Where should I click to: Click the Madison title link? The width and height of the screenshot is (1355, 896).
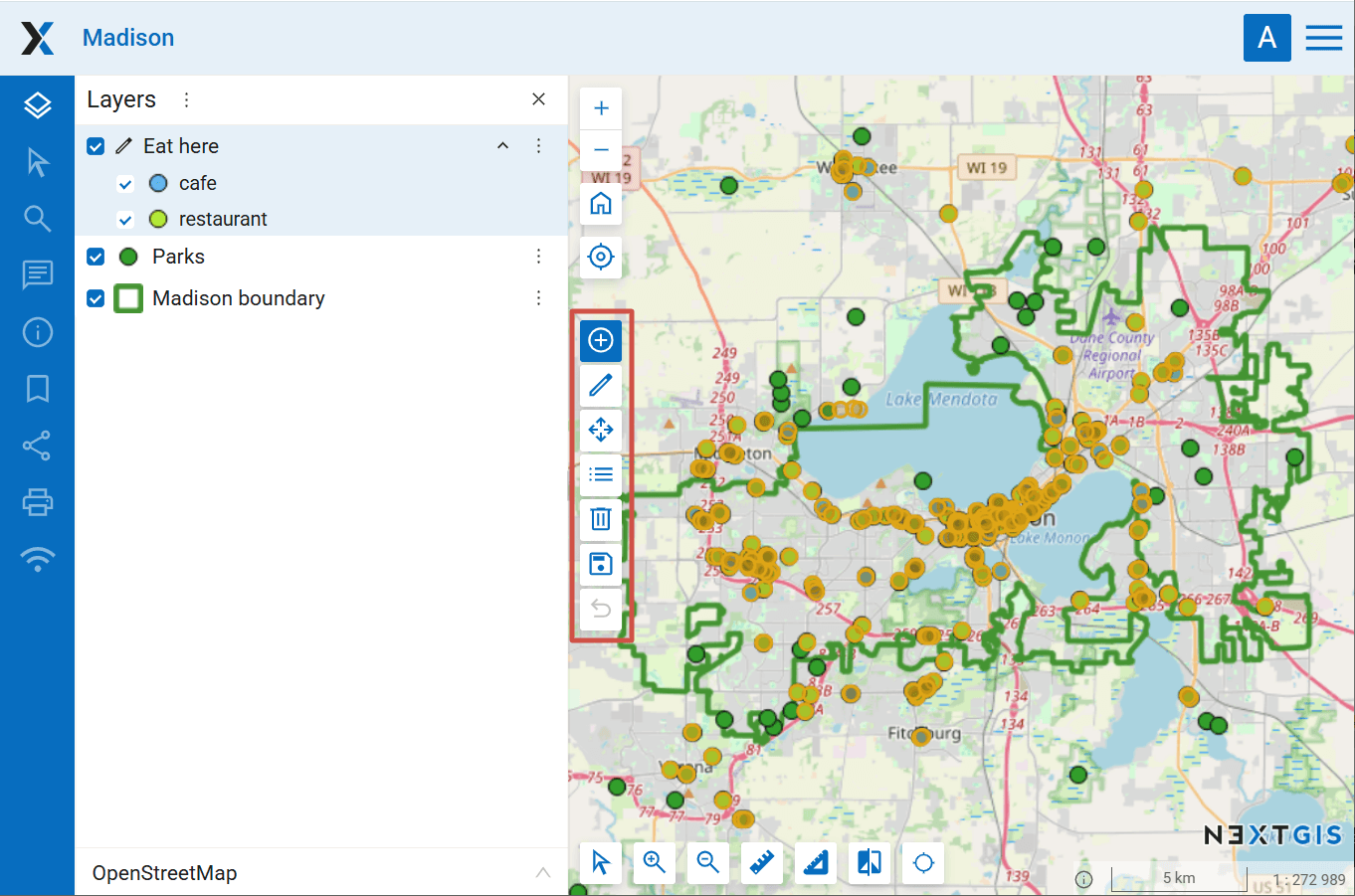[128, 38]
